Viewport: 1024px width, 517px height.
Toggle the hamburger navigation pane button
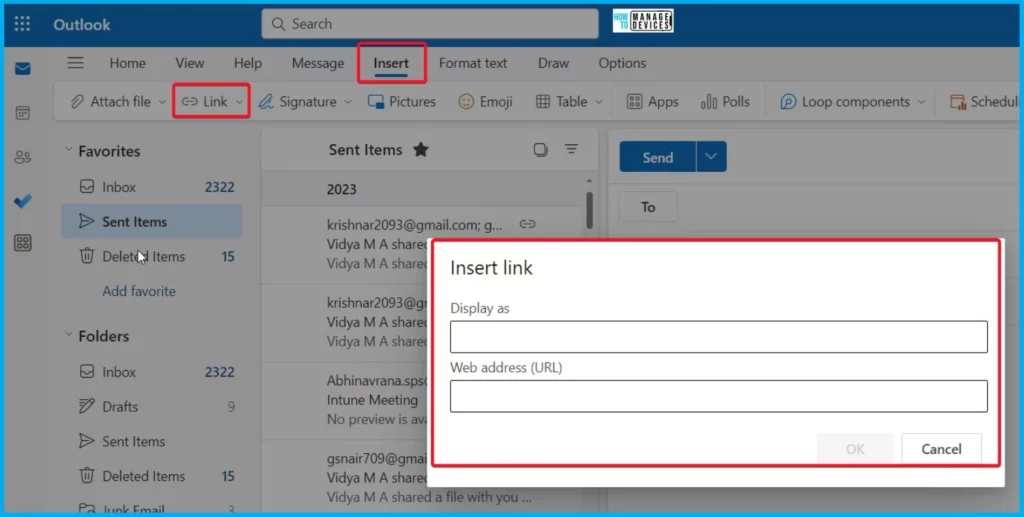75,63
